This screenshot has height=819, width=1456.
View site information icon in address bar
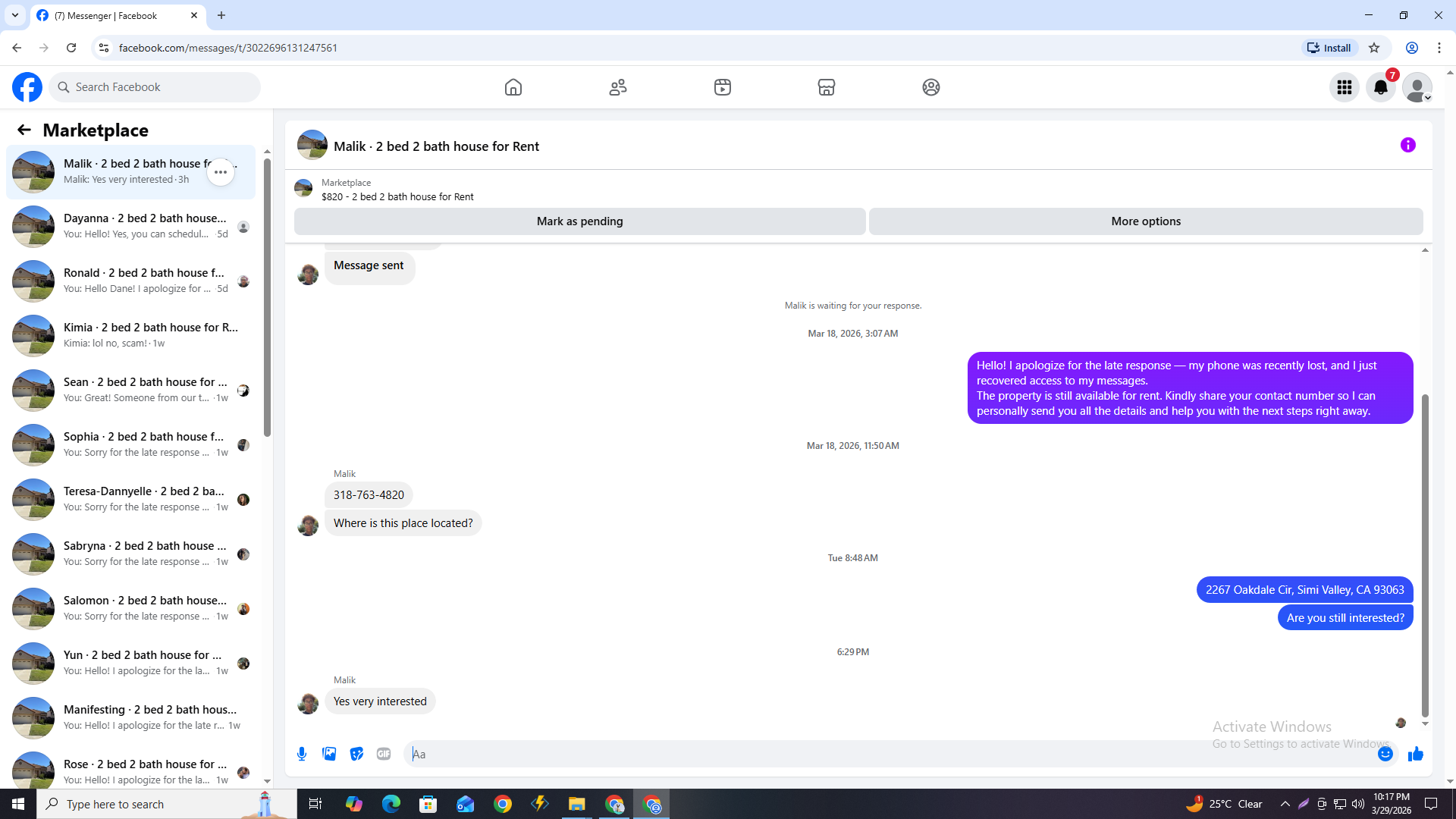(104, 48)
